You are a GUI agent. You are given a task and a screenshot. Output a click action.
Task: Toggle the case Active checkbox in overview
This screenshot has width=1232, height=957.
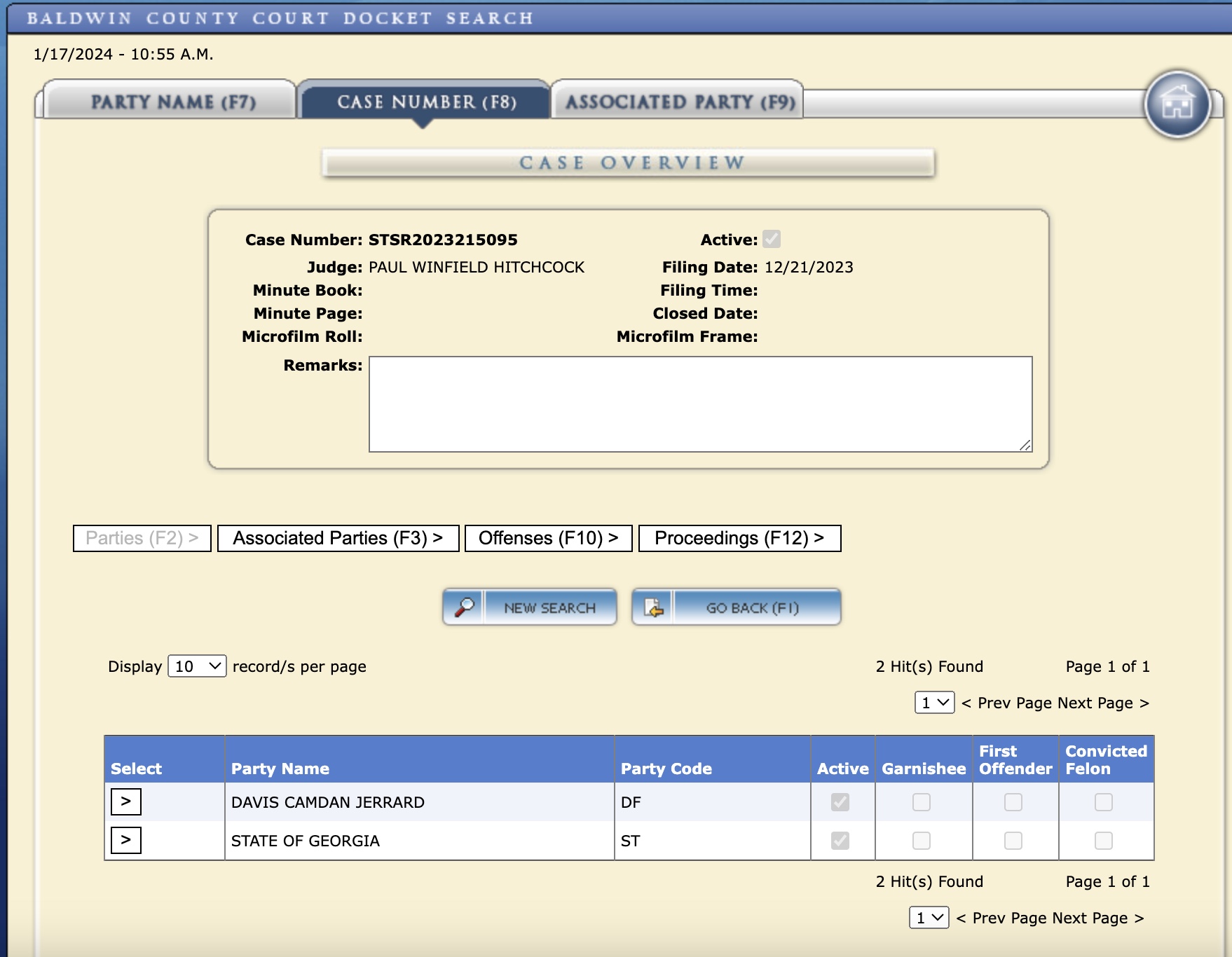coord(772,240)
